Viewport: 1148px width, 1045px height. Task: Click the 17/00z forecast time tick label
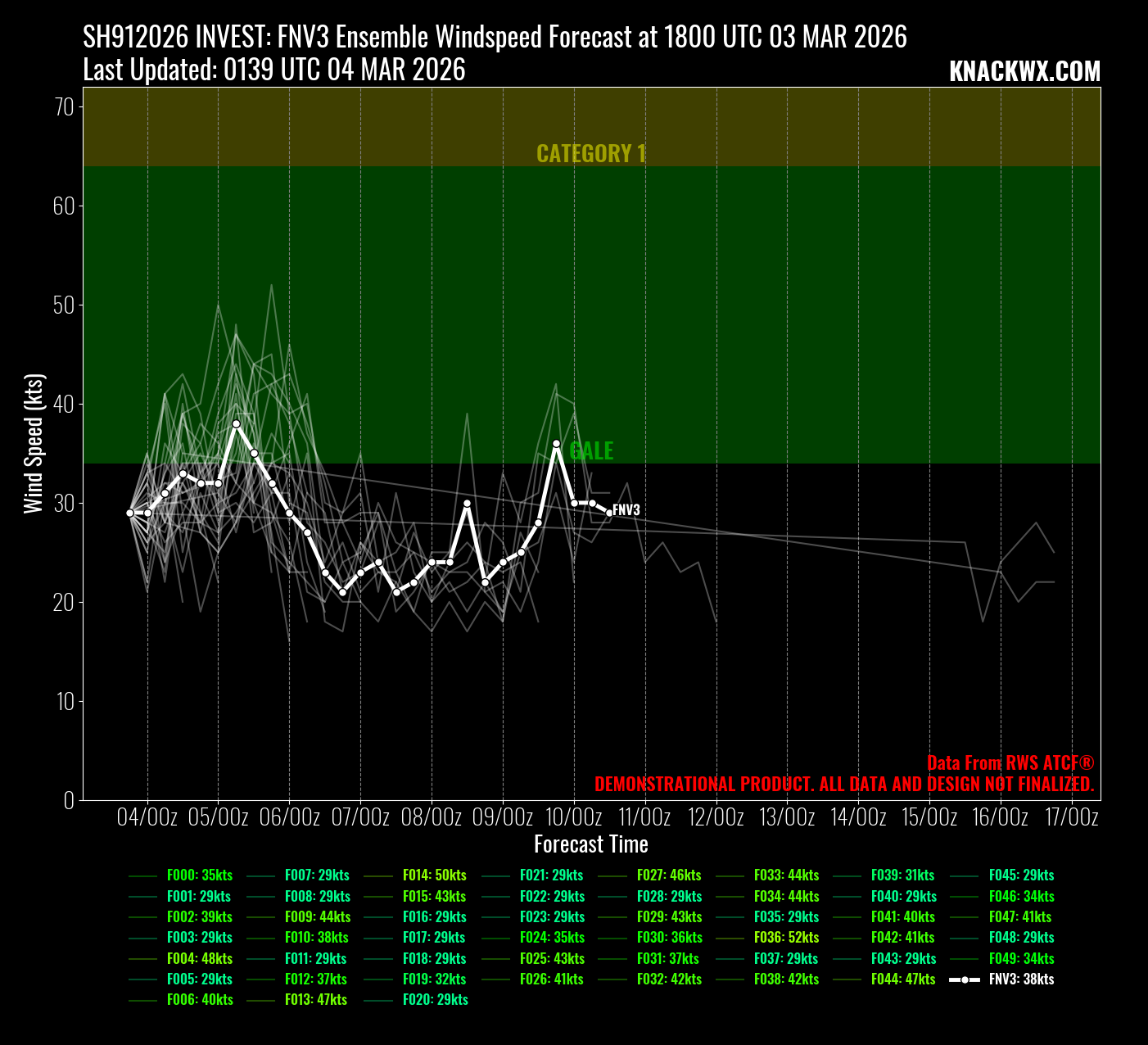pyautogui.click(x=1072, y=817)
